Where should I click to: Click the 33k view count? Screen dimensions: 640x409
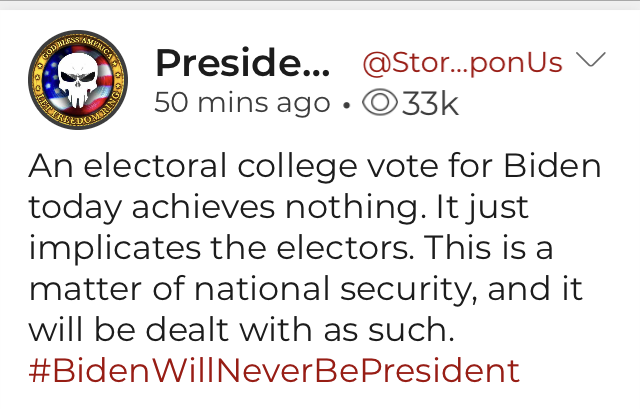[x=429, y=103]
